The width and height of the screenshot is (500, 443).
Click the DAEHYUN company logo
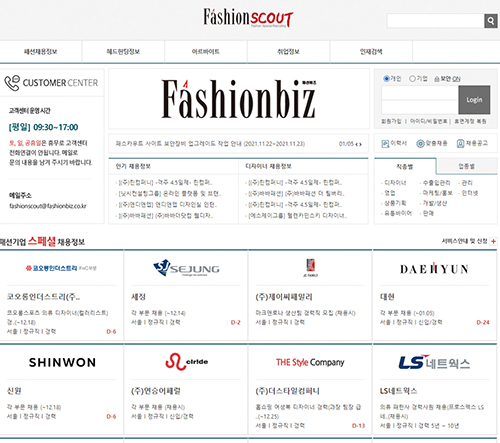click(x=435, y=269)
